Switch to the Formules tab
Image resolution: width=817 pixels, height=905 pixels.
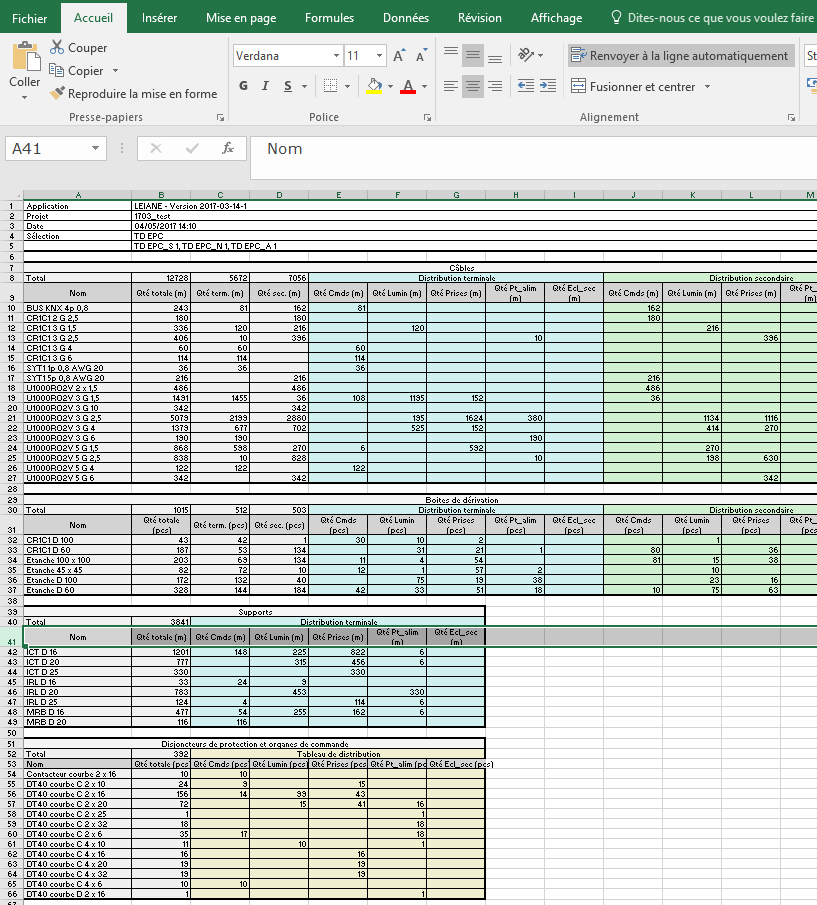pos(329,18)
